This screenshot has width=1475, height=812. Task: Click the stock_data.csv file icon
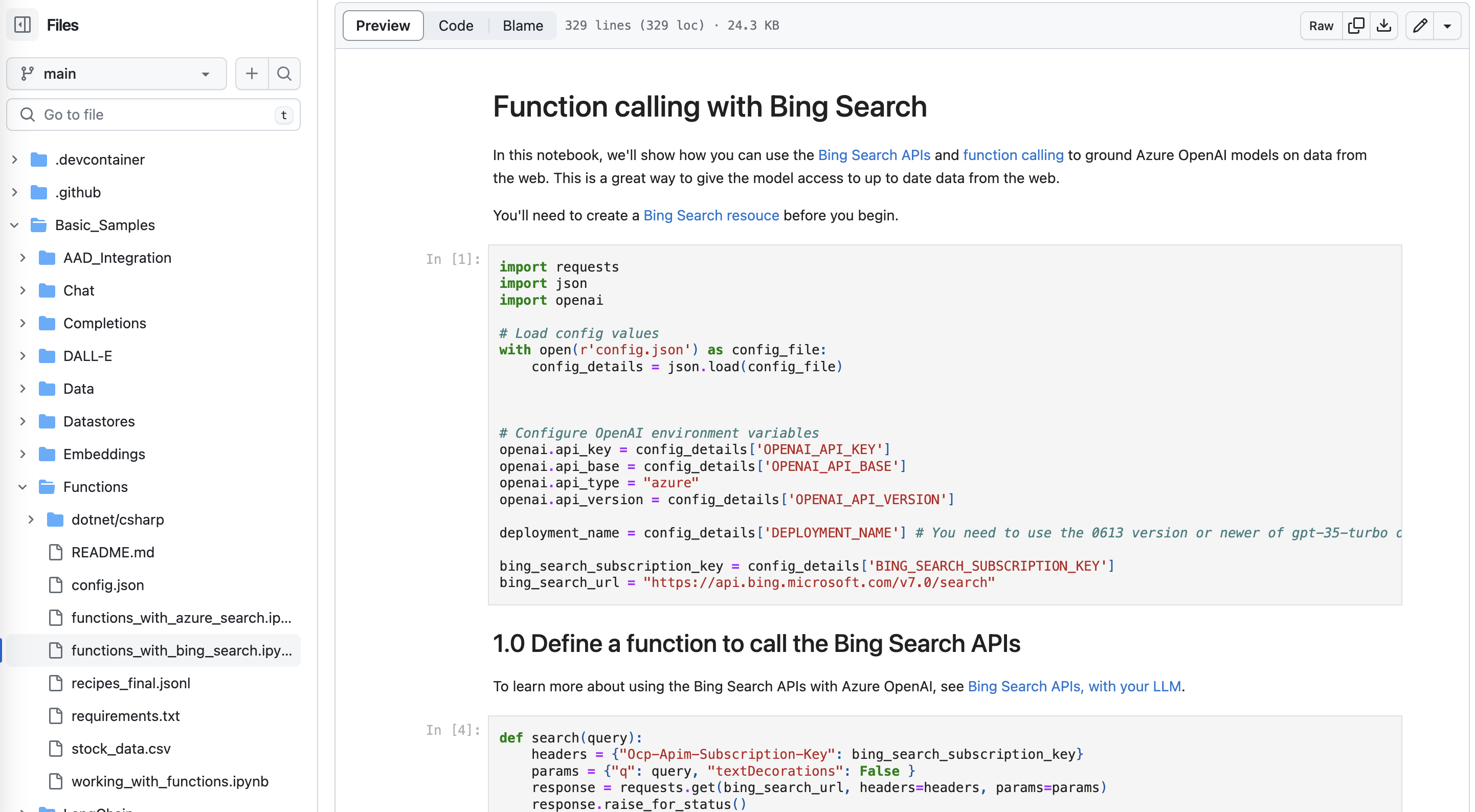click(x=56, y=749)
